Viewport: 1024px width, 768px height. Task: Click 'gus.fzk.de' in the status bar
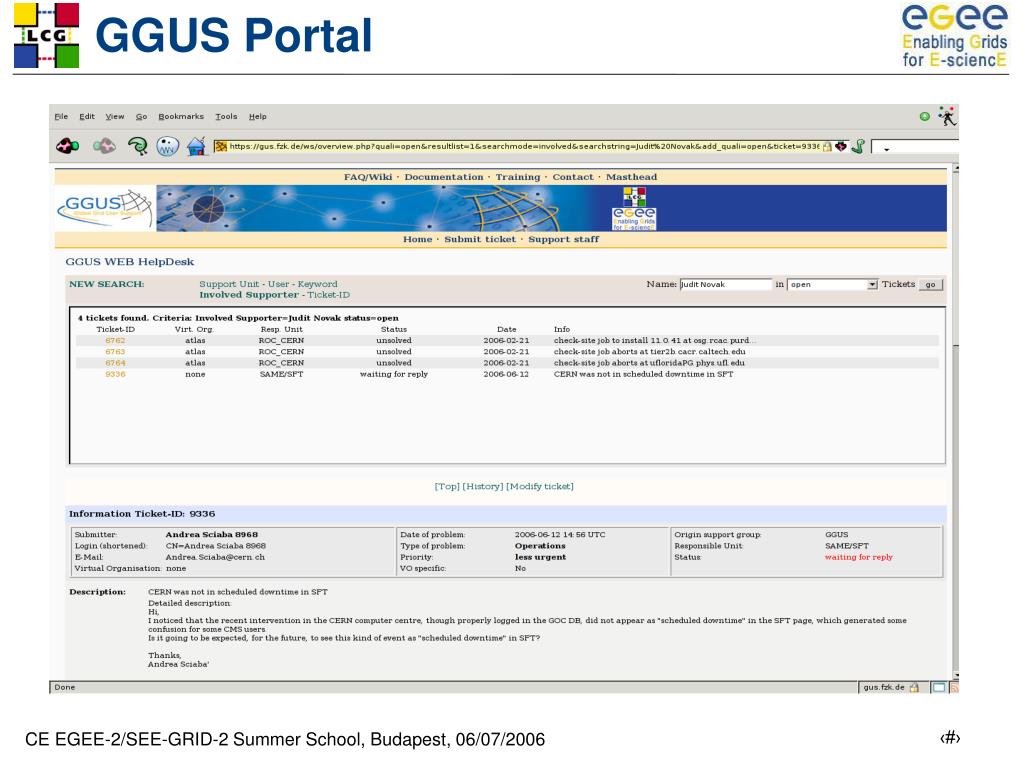(884, 687)
